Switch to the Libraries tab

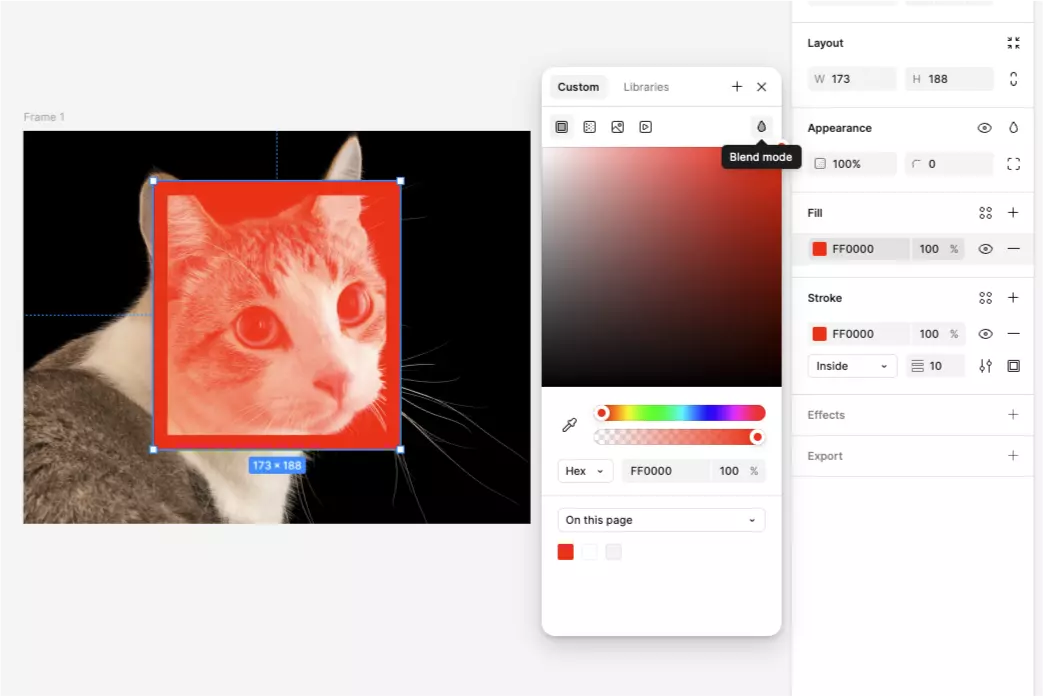646,87
